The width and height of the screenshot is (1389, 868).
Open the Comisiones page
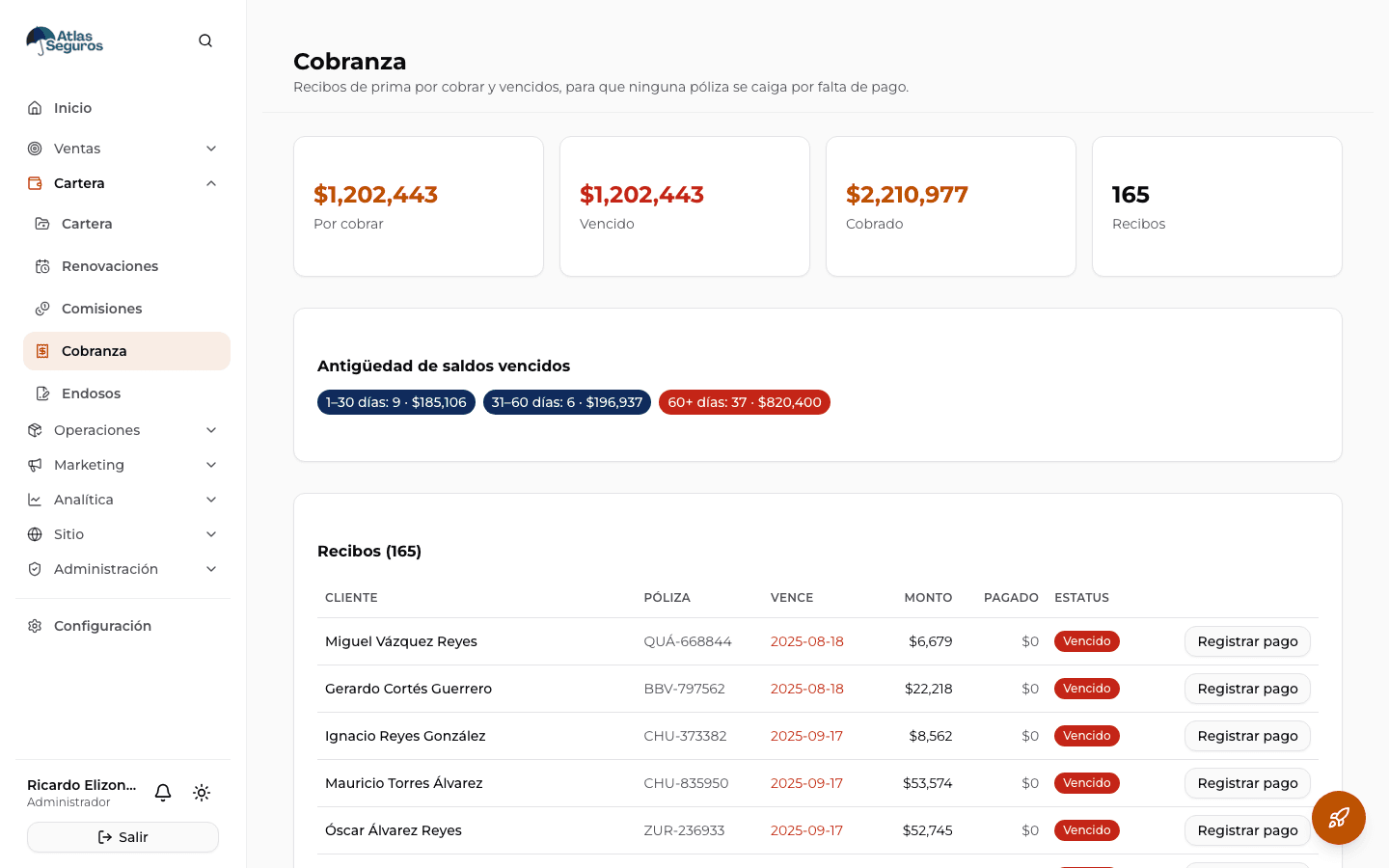[x=126, y=309]
